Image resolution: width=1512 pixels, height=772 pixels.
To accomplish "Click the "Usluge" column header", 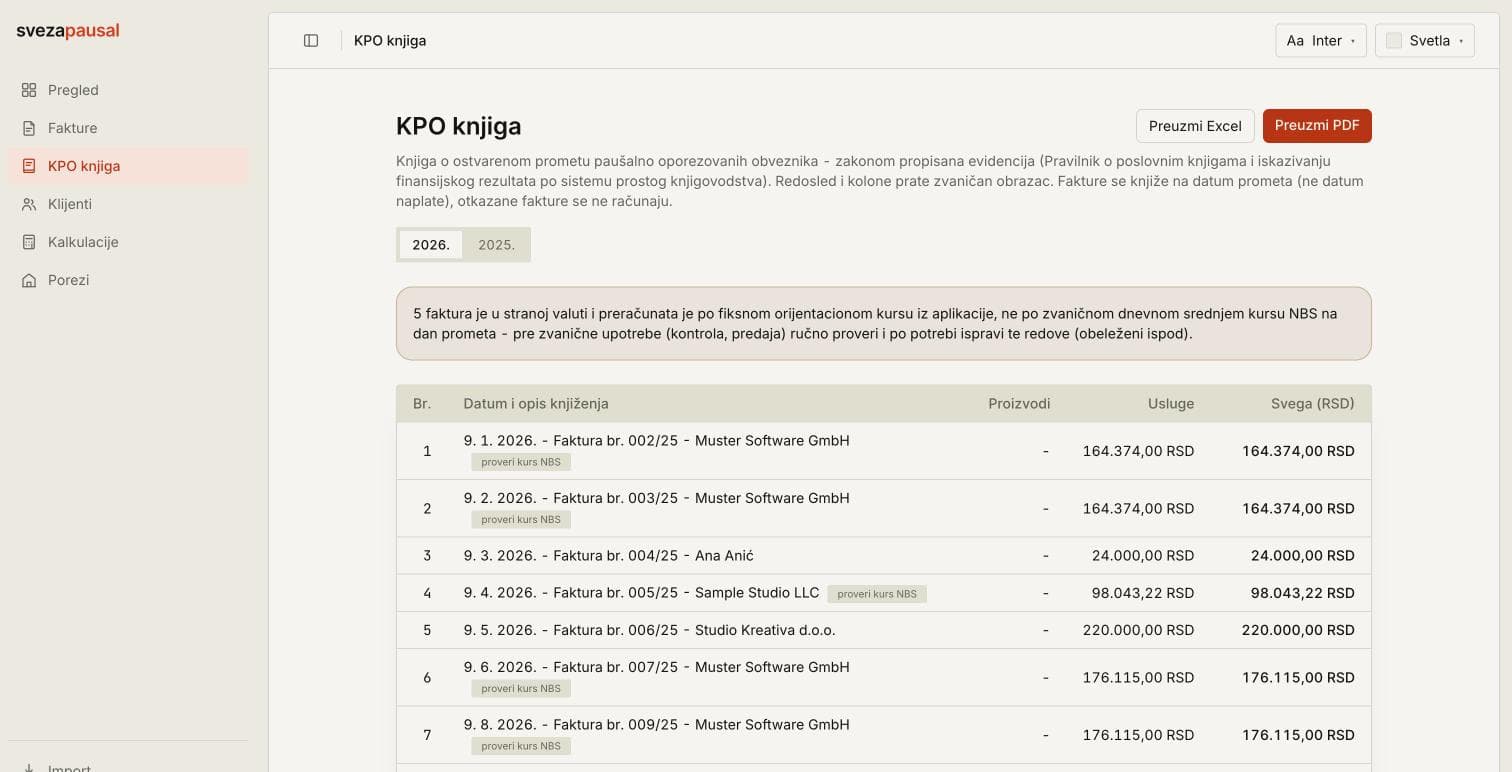I will 1171,404.
